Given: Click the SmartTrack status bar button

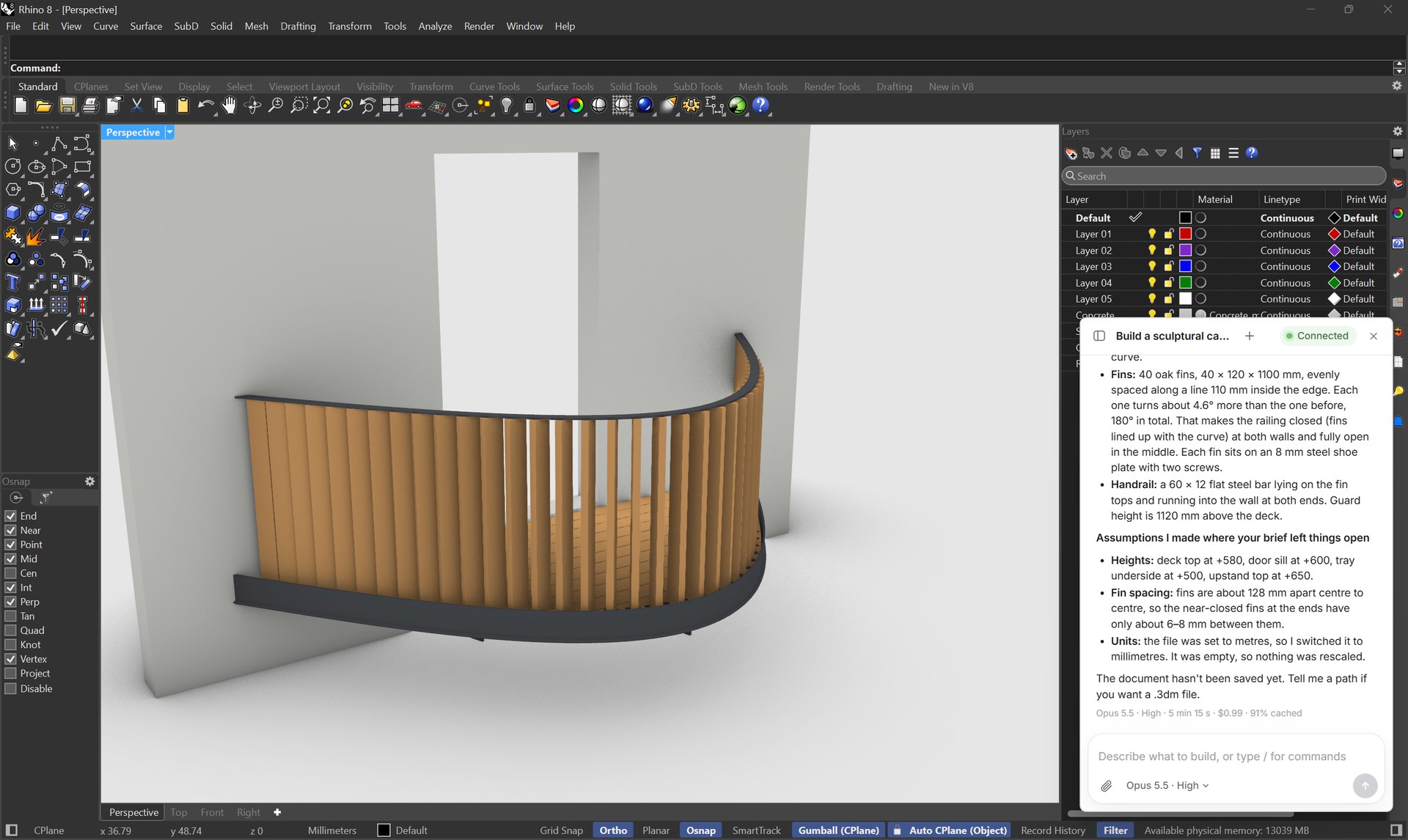Looking at the screenshot, I should [x=756, y=830].
